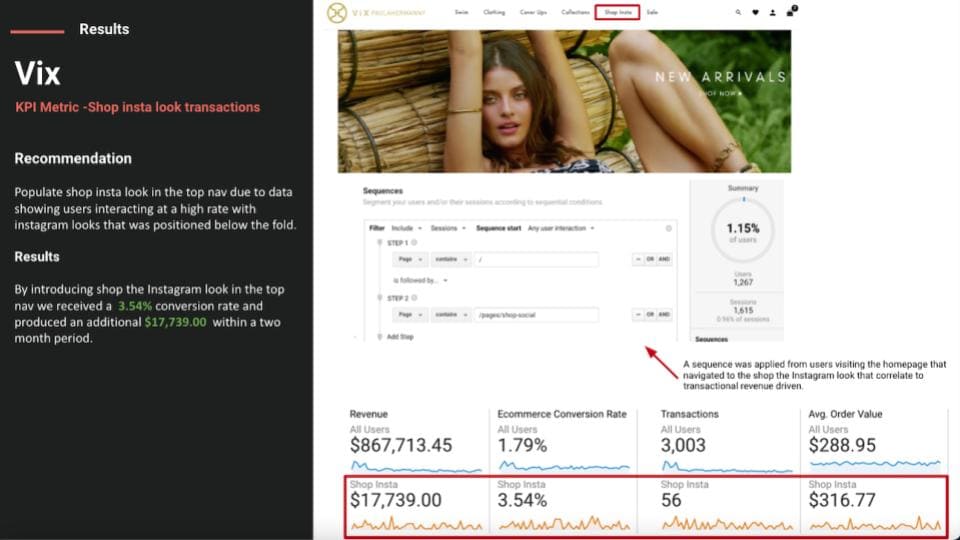Open the Sale menu item

pos(652,12)
